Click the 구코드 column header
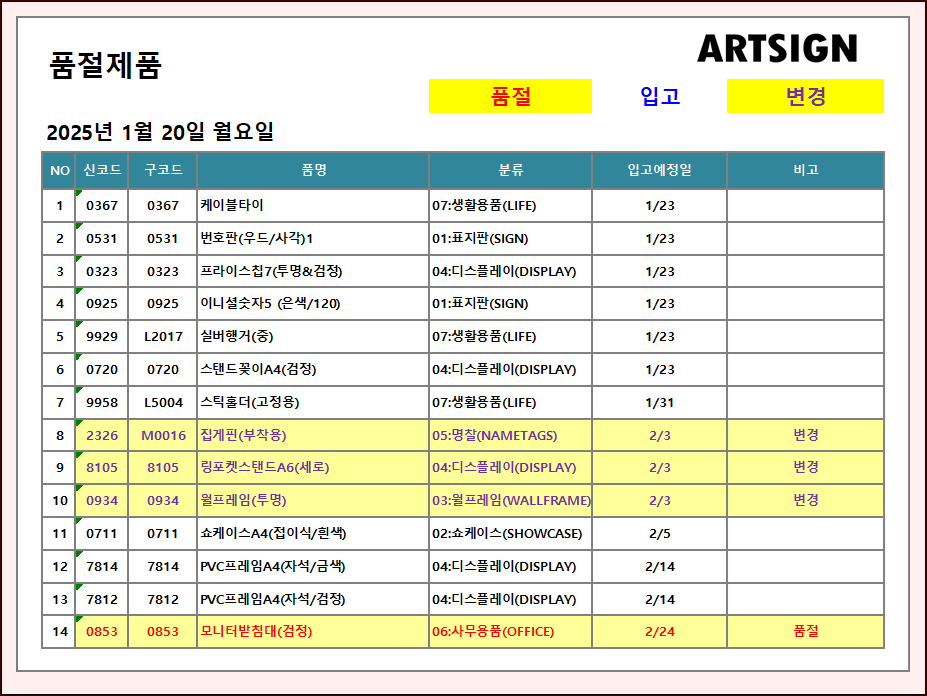The height and width of the screenshot is (696, 927). pyautogui.click(x=163, y=170)
